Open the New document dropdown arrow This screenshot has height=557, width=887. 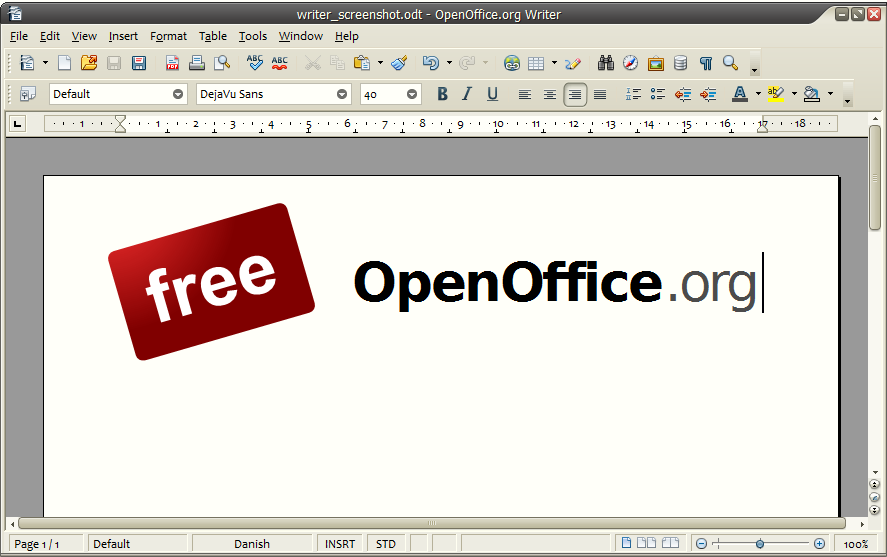pos(45,63)
